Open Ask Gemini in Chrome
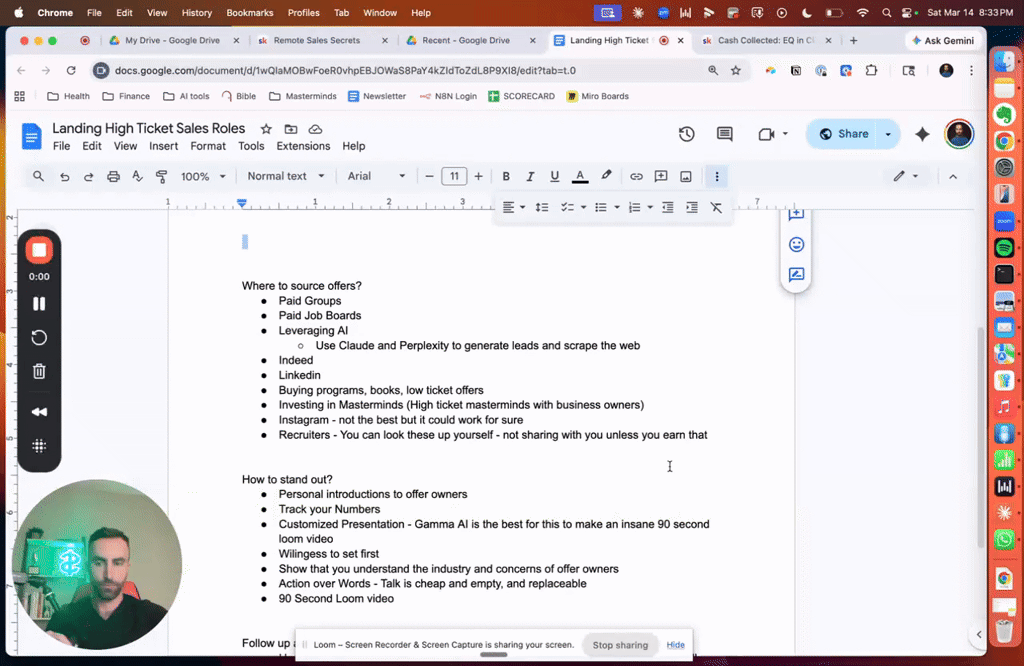This screenshot has width=1024, height=666. 942,40
